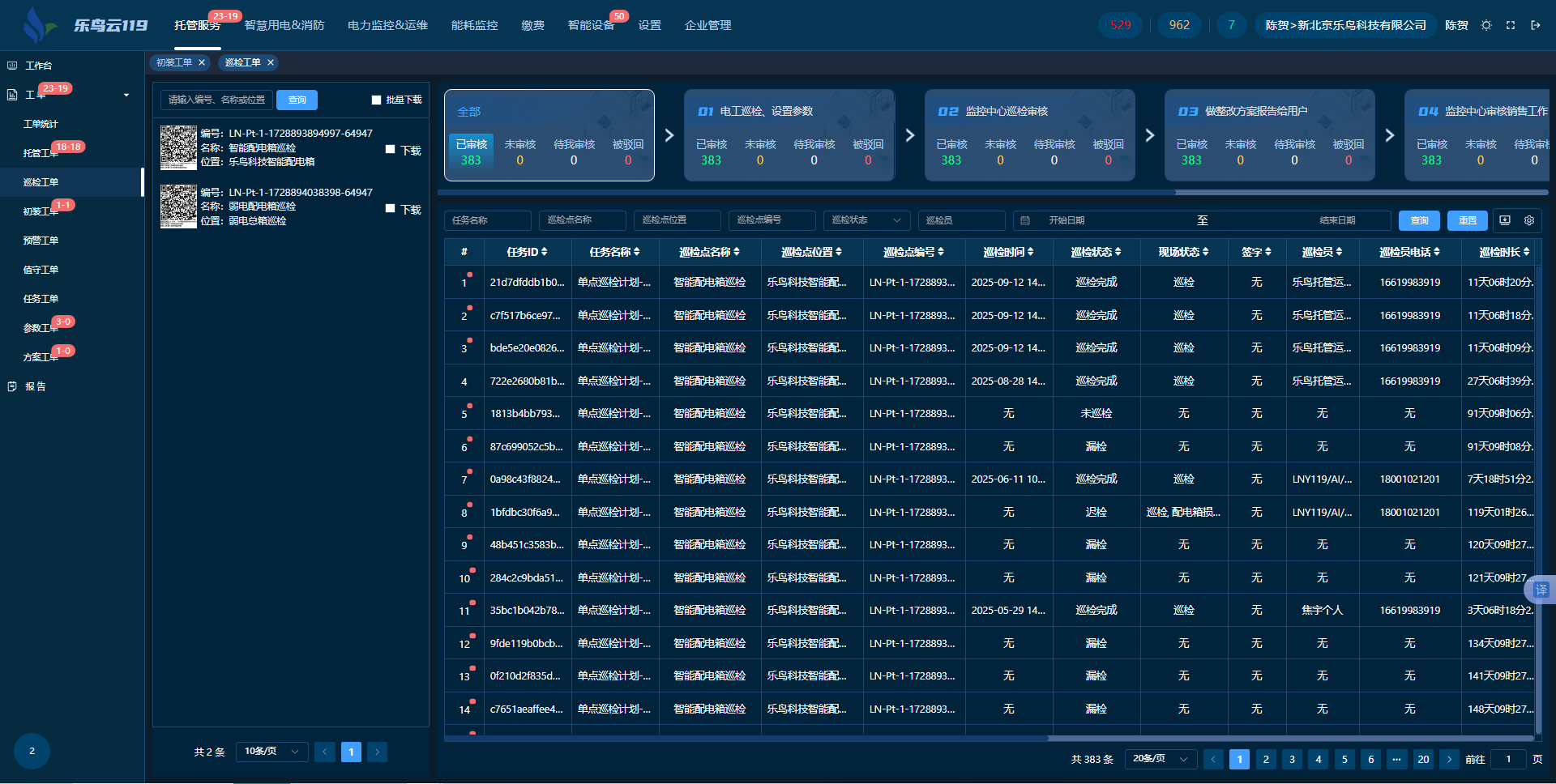The width and height of the screenshot is (1556, 784).
Task: Click the 译 translate floating icon
Action: tap(1541, 590)
